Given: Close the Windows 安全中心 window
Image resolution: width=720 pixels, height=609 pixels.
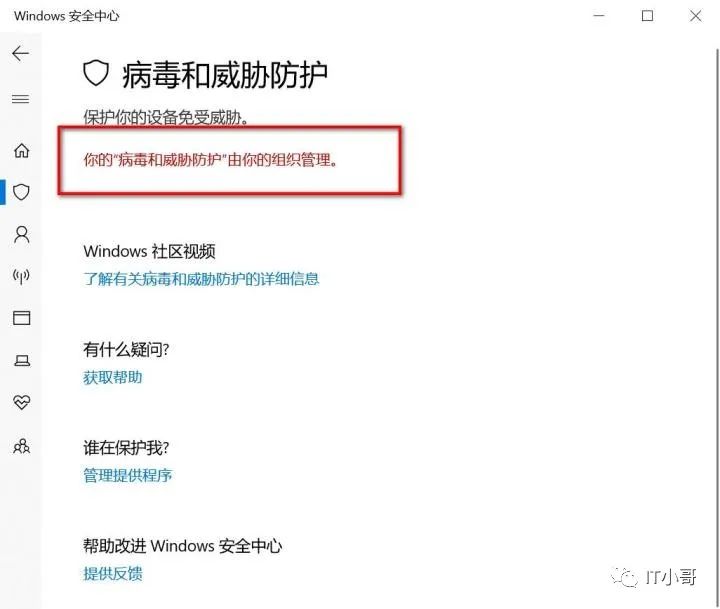Looking at the screenshot, I should coord(696,16).
